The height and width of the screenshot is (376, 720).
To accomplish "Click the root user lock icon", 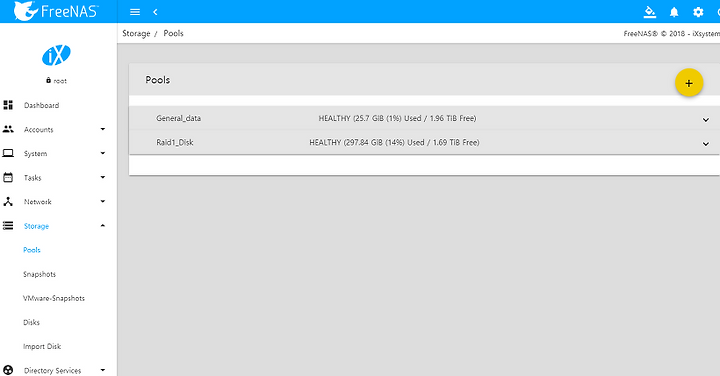I will pyautogui.click(x=48, y=80).
